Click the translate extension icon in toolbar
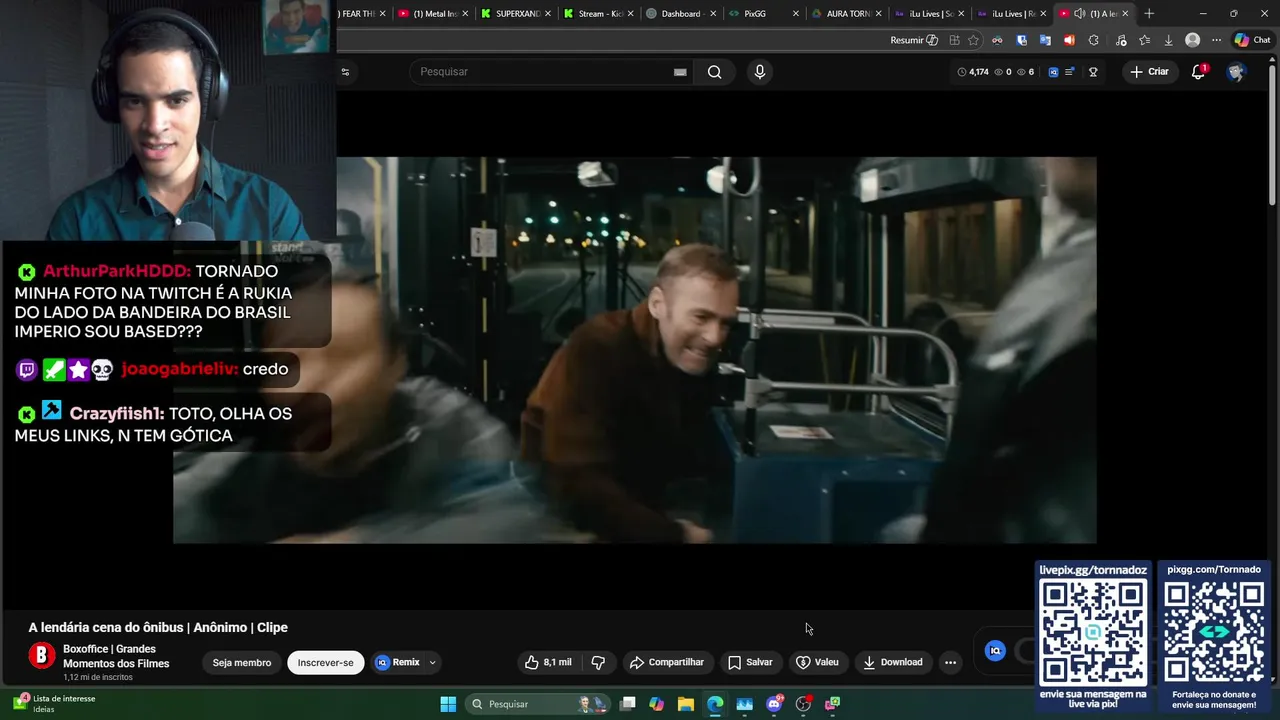 click(x=1045, y=40)
